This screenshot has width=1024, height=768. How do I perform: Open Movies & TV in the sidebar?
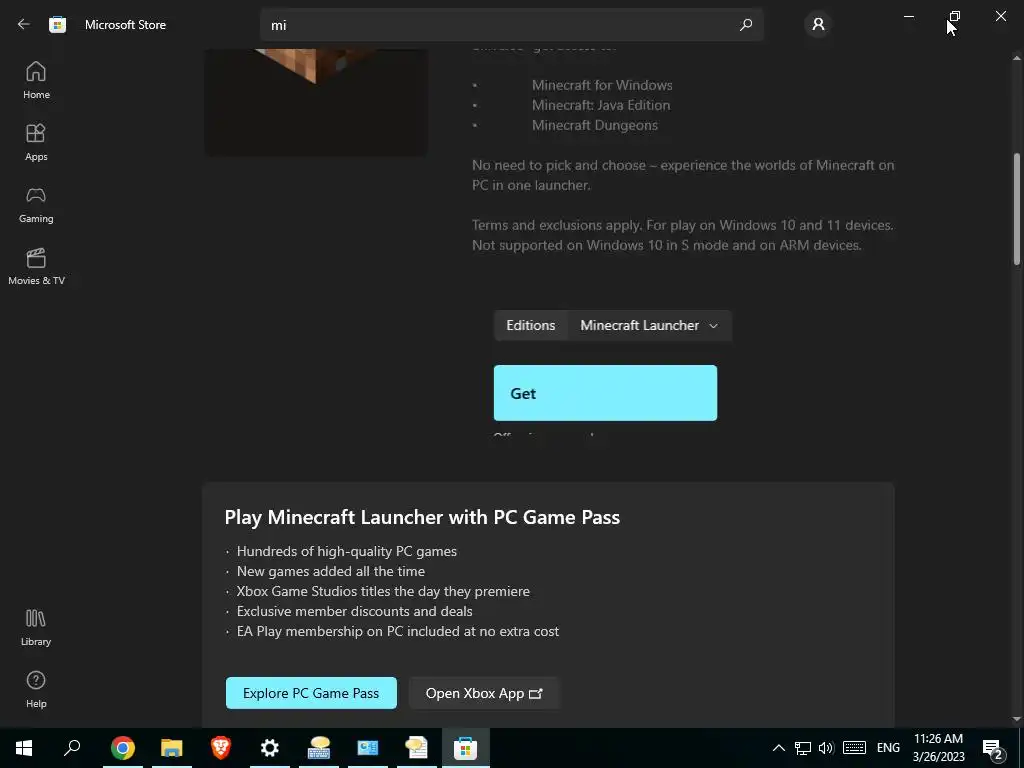click(x=36, y=266)
